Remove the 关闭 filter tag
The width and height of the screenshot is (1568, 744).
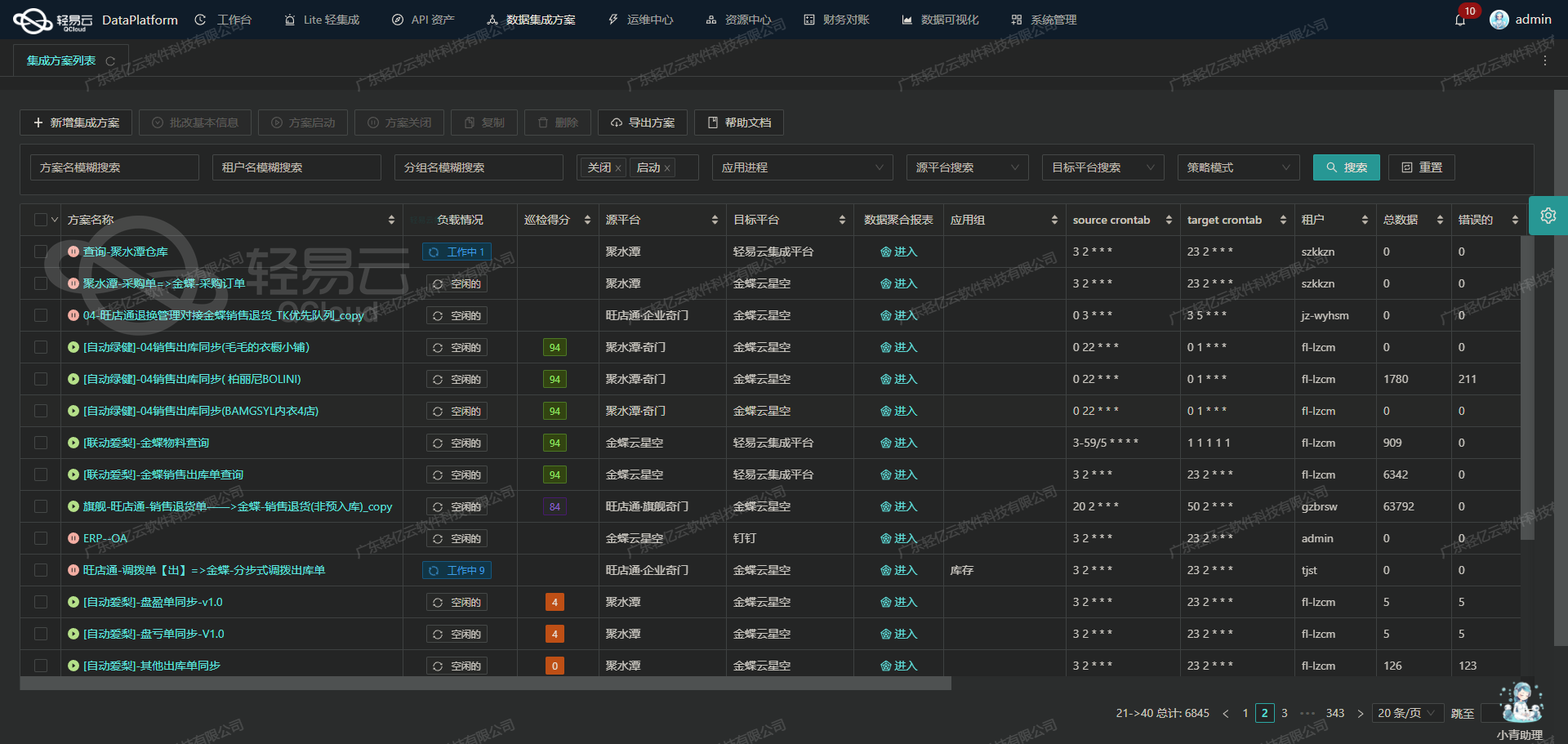coord(618,168)
